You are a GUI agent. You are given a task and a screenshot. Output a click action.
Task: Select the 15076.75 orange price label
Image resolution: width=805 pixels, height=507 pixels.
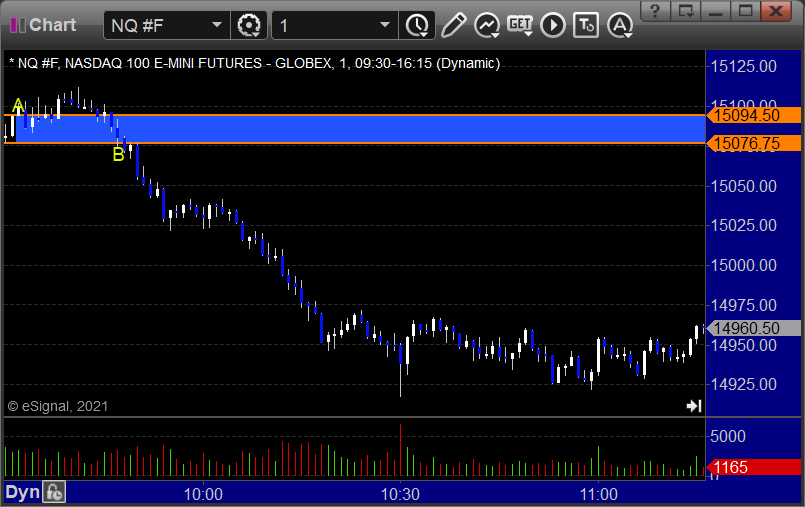pos(754,143)
